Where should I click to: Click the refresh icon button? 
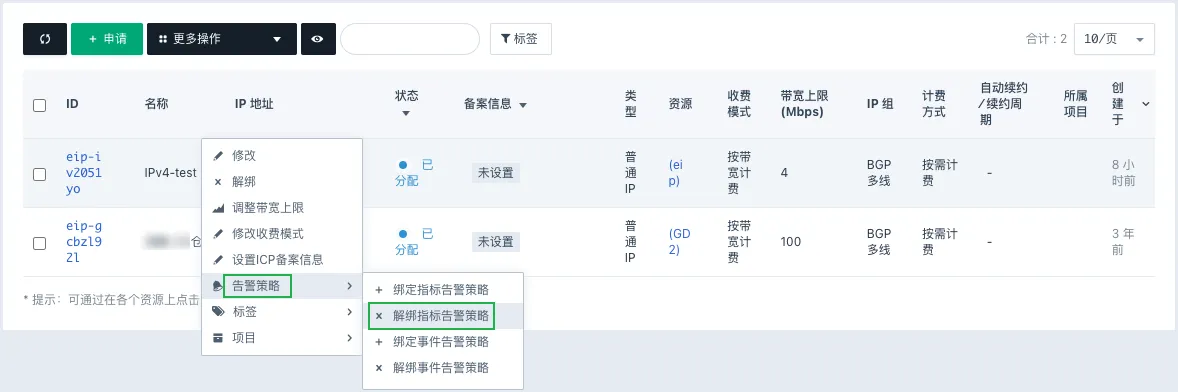coord(45,39)
